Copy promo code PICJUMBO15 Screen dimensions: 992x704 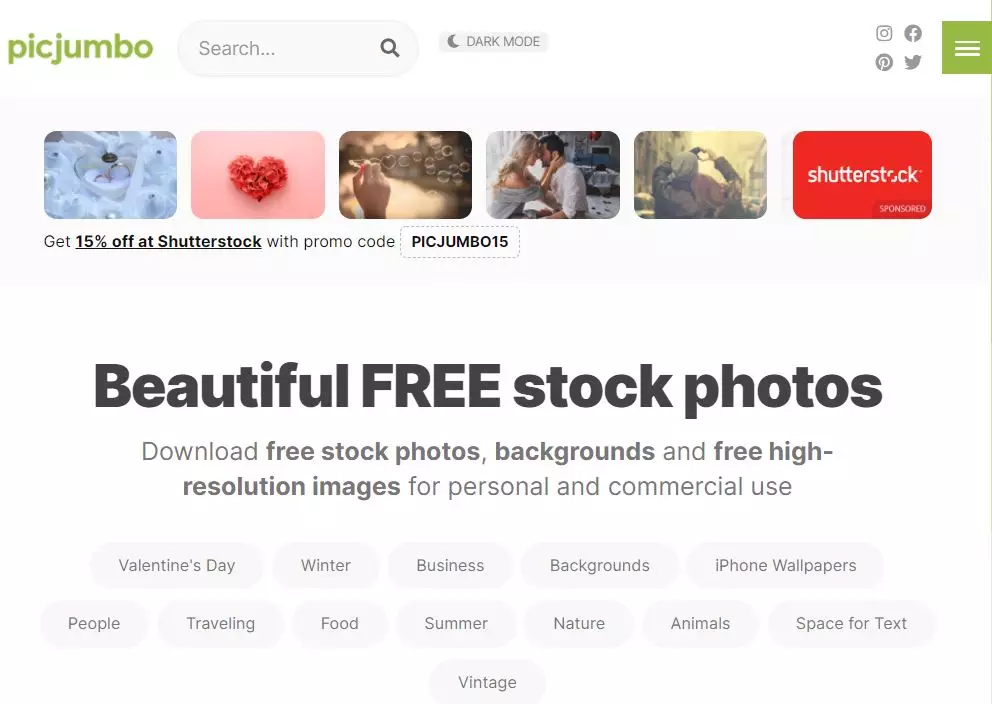coord(460,242)
